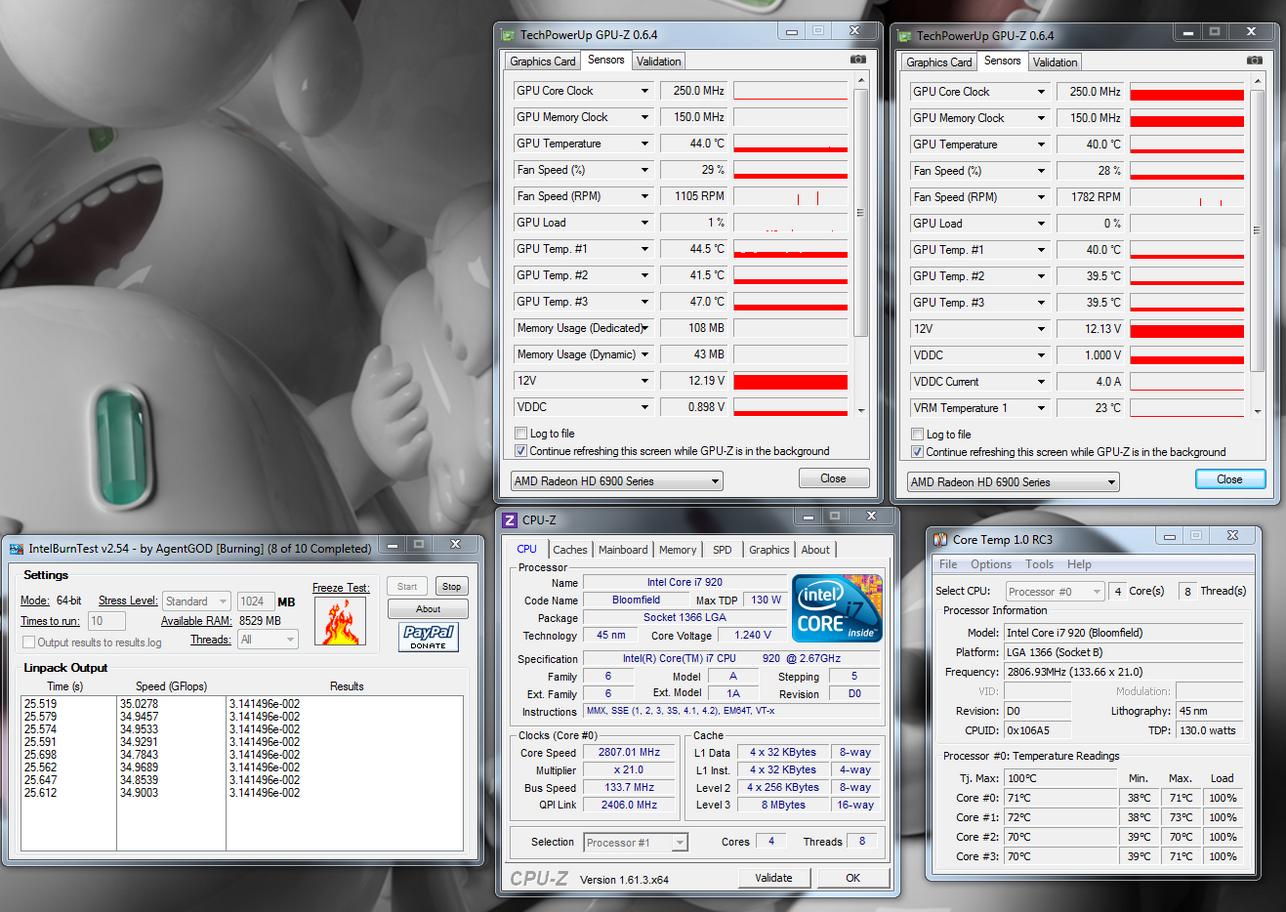This screenshot has width=1286, height=912.
Task: Click the Core Temp title bar icon
Action: (940, 539)
